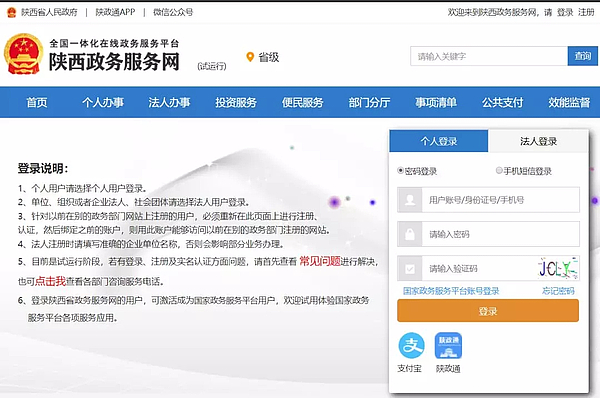Image resolution: width=600 pixels, height=398 pixels.
Task: Select the 手机短信登录 radio option
Action: click(499, 170)
